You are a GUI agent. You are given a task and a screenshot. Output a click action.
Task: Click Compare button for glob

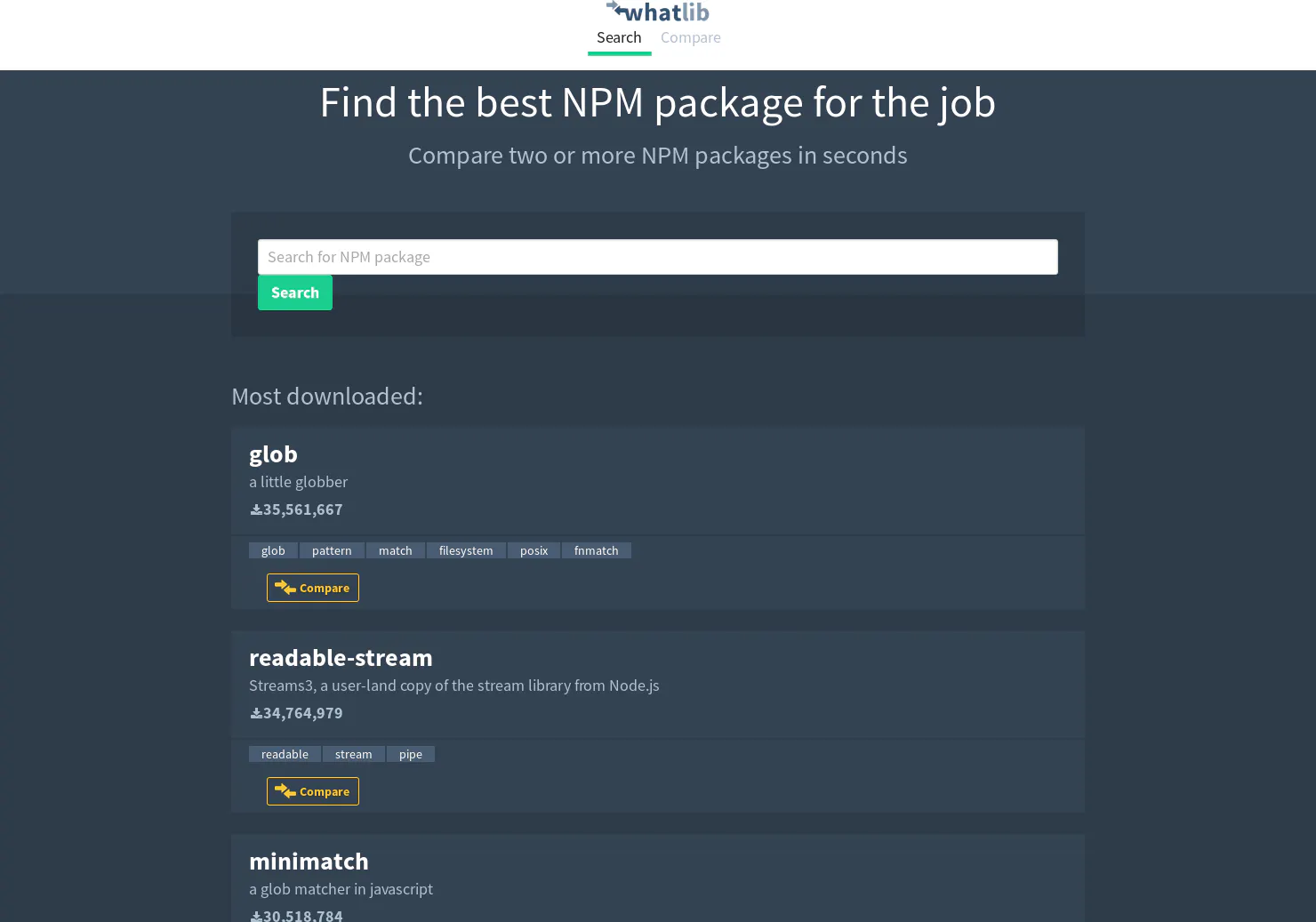(313, 588)
